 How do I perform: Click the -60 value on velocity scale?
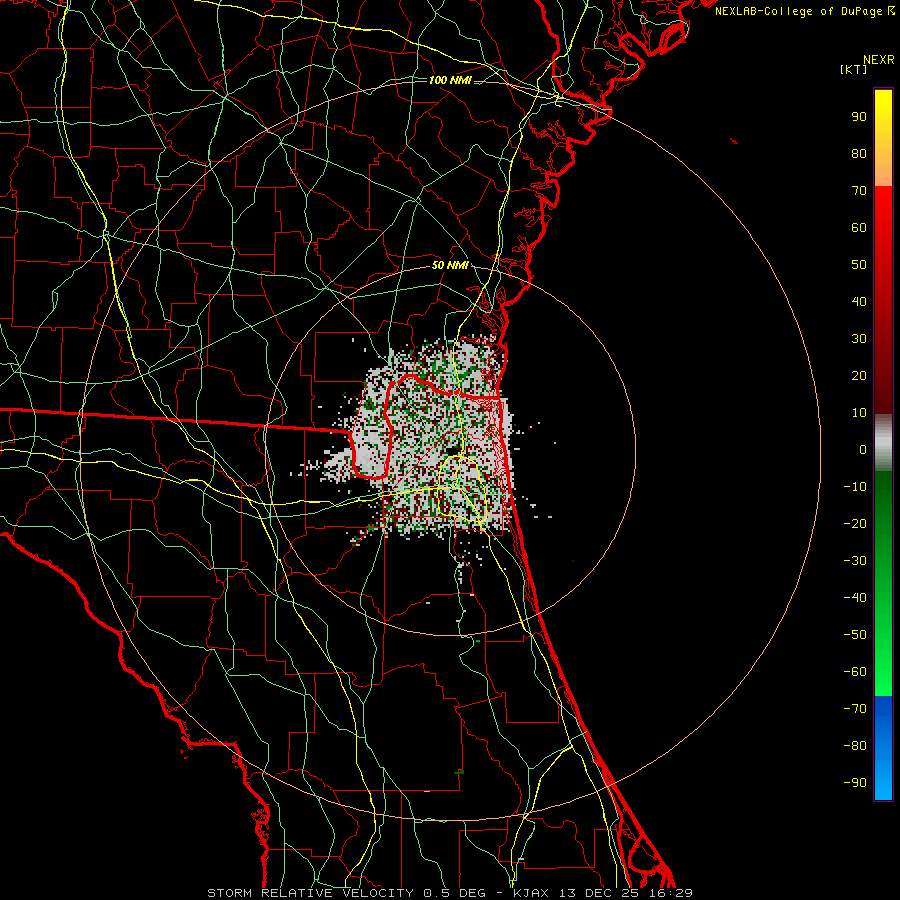point(855,672)
